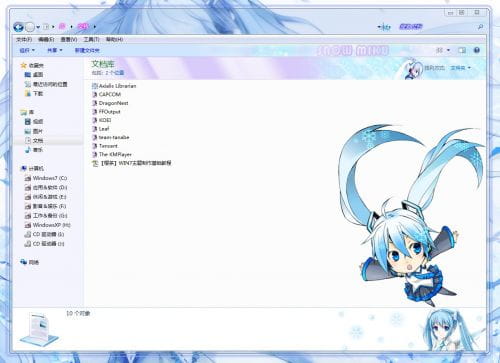500x363 pixels.
Task: Click the Videos library icon in sidebar
Action: click(28, 122)
